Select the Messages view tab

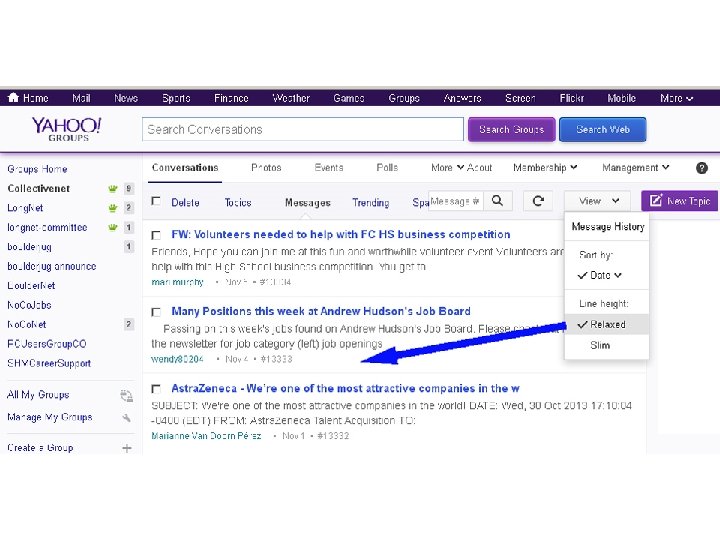308,202
